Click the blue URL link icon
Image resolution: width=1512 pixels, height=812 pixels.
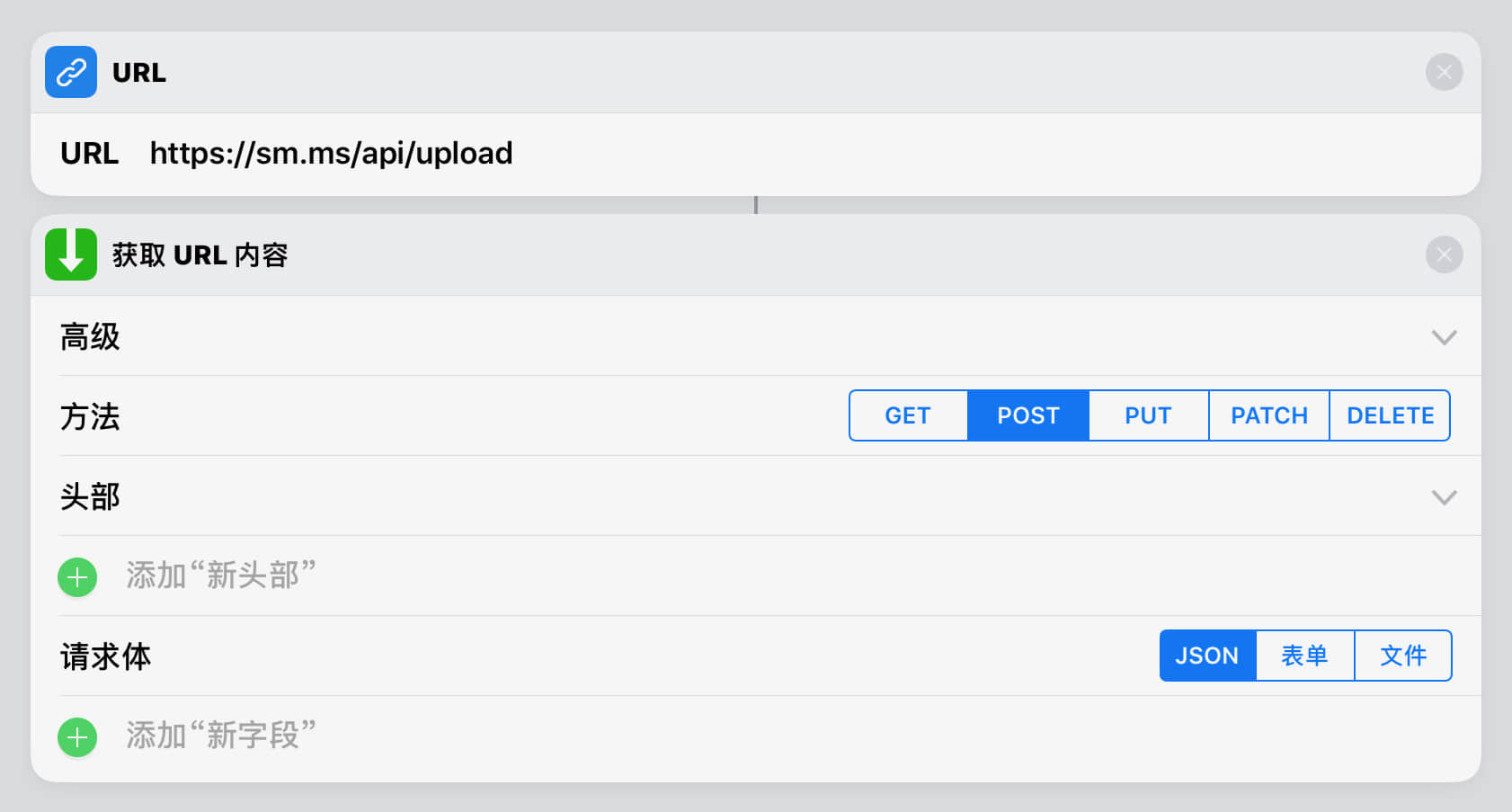click(71, 72)
